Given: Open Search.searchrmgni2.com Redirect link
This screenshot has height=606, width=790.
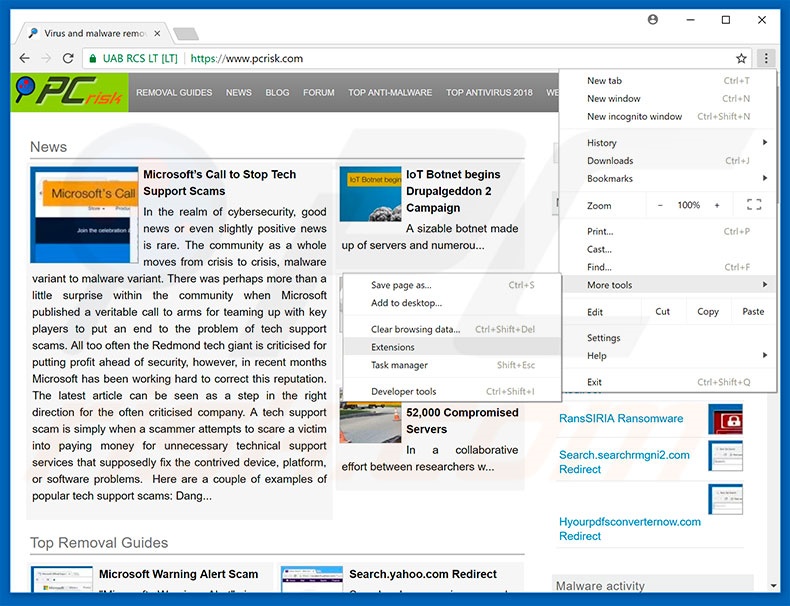Looking at the screenshot, I should coord(624,462).
